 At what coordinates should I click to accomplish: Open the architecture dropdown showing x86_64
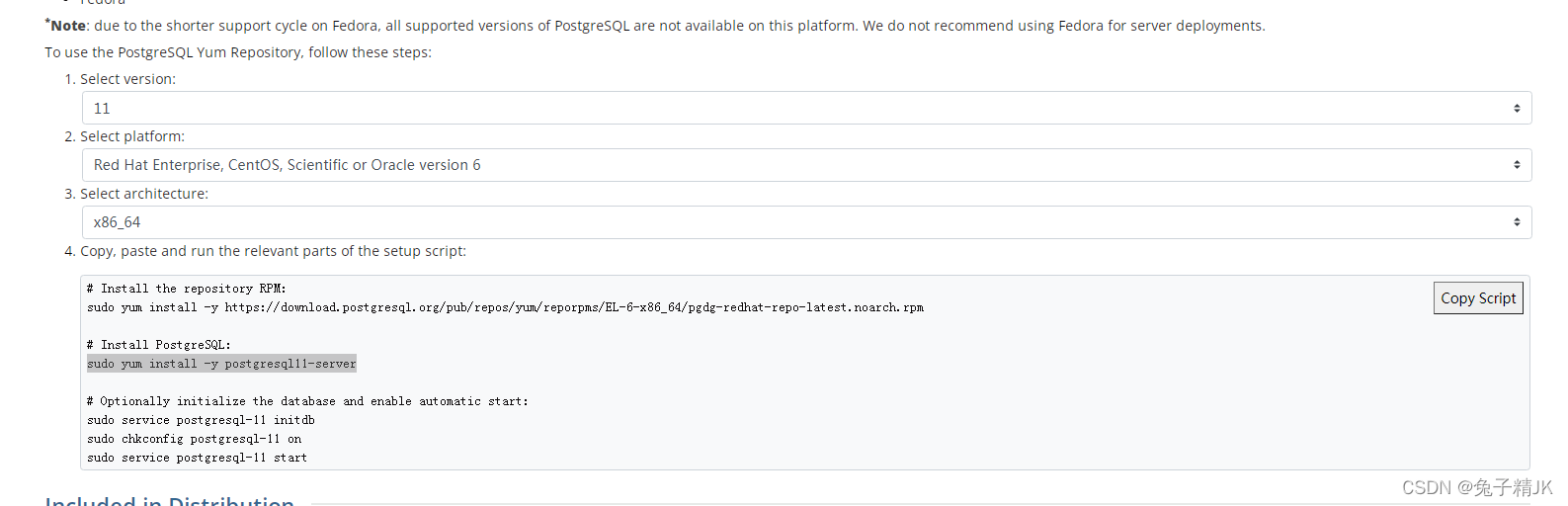[x=806, y=222]
